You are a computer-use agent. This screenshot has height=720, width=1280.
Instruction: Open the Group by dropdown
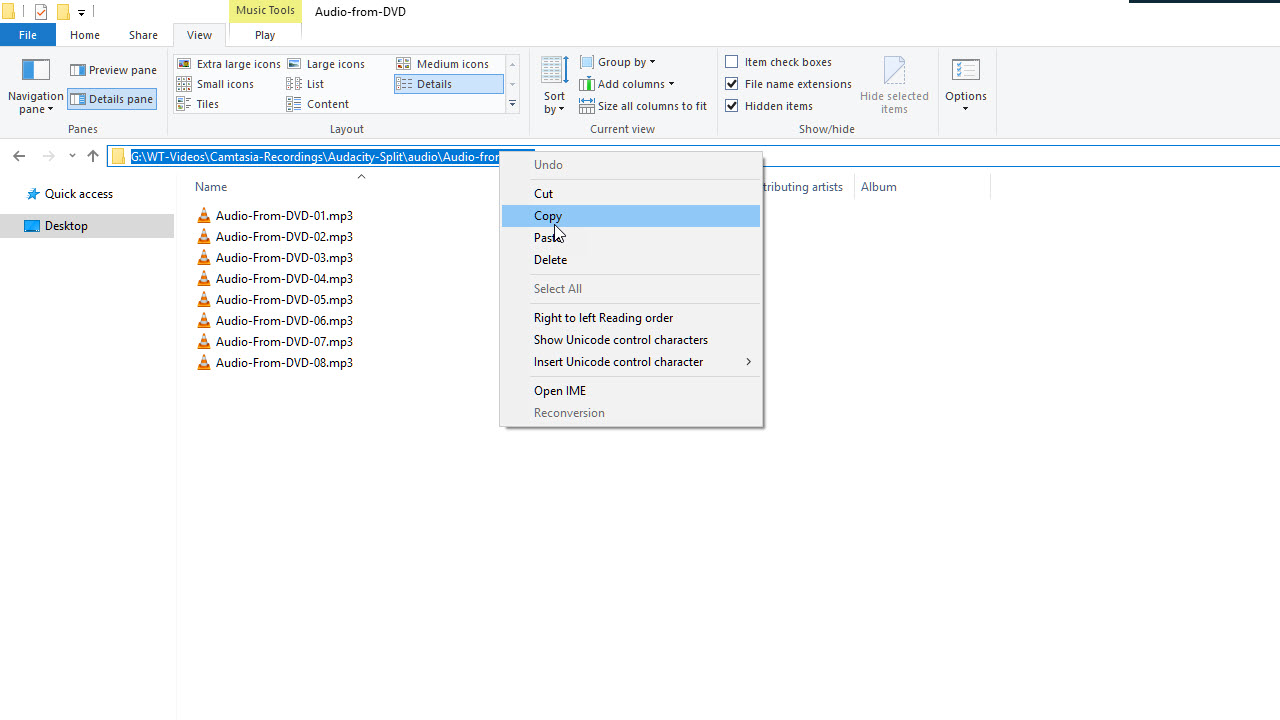tap(618, 61)
